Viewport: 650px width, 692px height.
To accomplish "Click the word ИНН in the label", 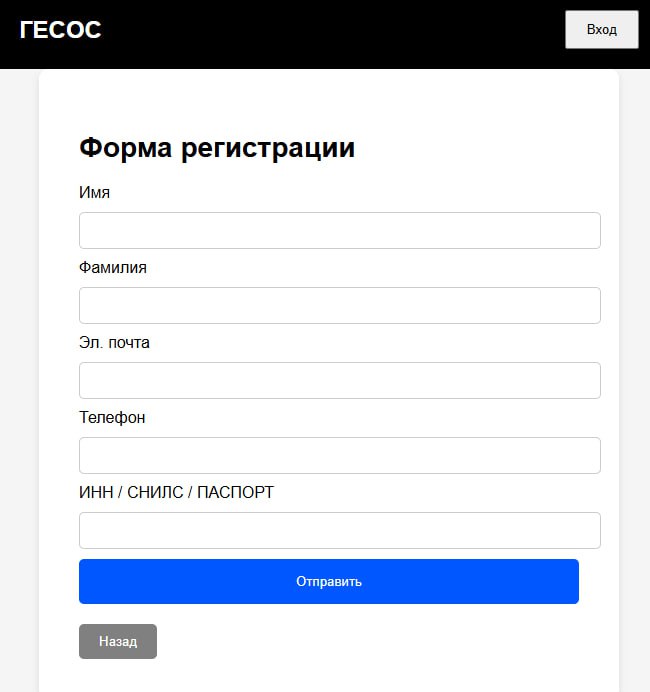I will coord(96,492).
